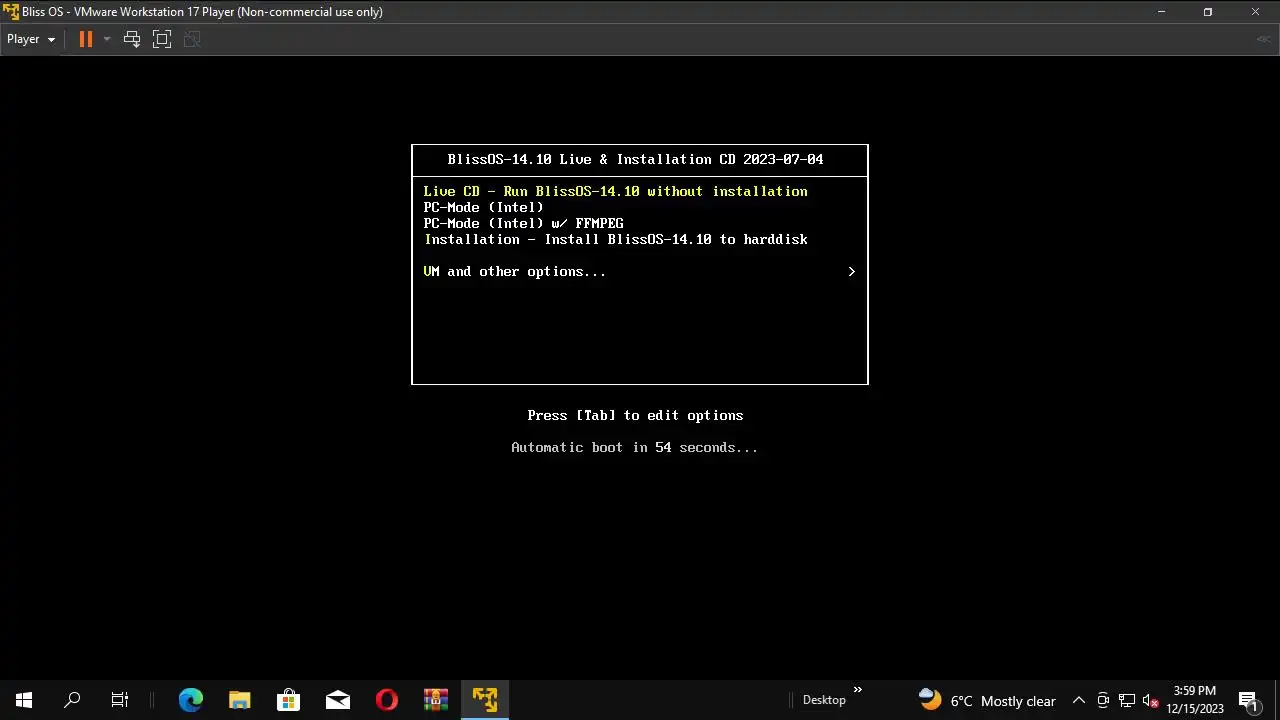Restore down the VMware Player window
The image size is (1280, 720).
click(x=1208, y=12)
